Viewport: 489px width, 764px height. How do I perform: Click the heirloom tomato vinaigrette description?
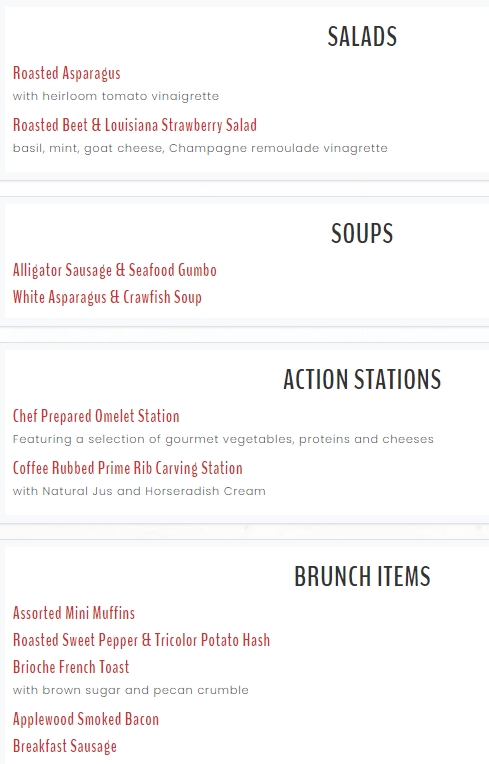point(116,96)
